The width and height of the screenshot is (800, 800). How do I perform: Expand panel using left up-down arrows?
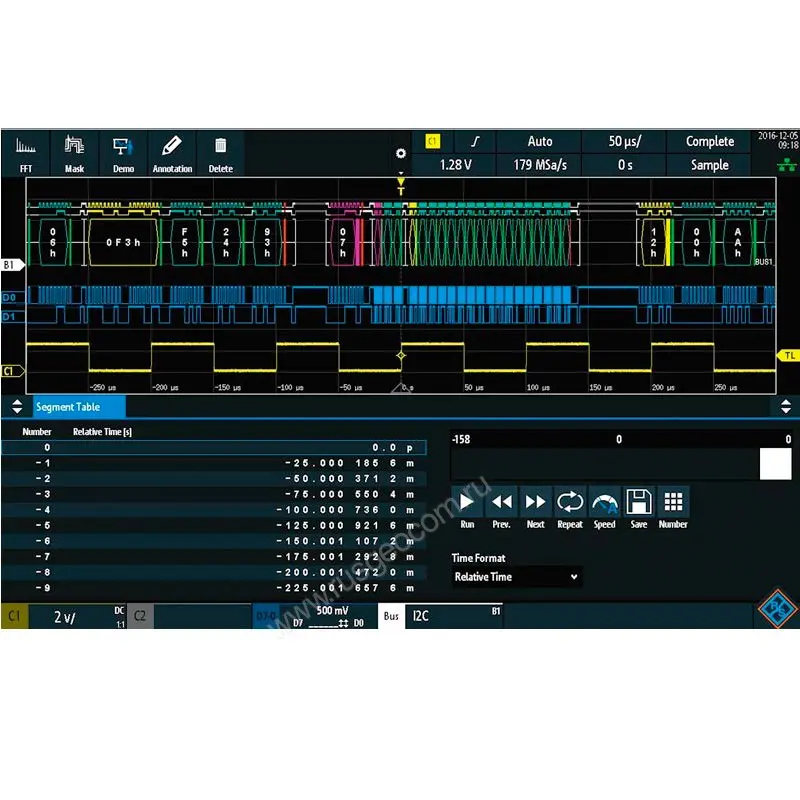click(15, 407)
